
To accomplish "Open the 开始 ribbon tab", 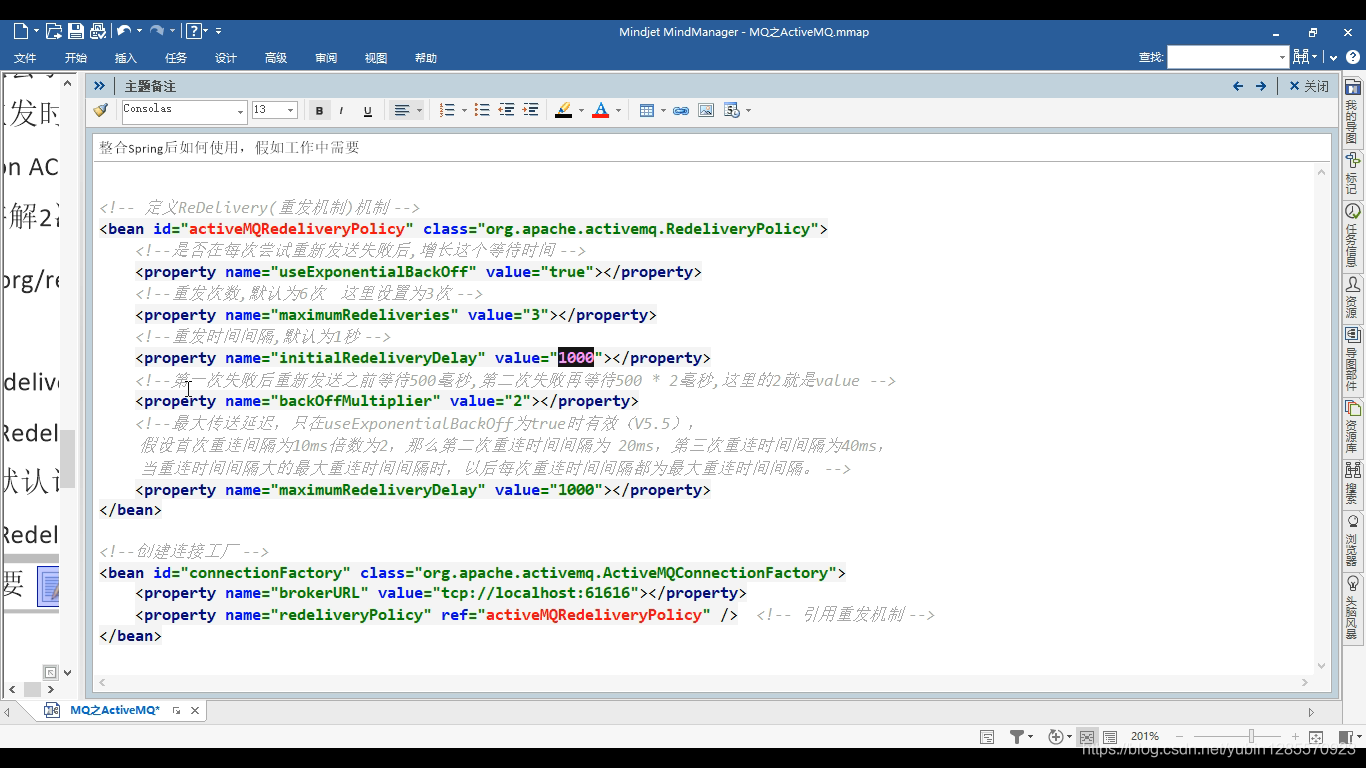I will 76,58.
